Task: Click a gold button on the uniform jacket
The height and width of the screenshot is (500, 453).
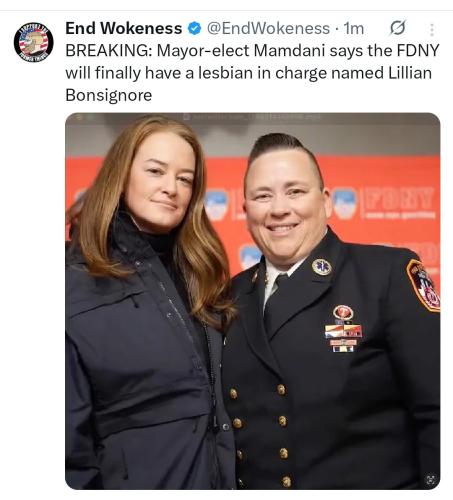Action: [x=281, y=389]
